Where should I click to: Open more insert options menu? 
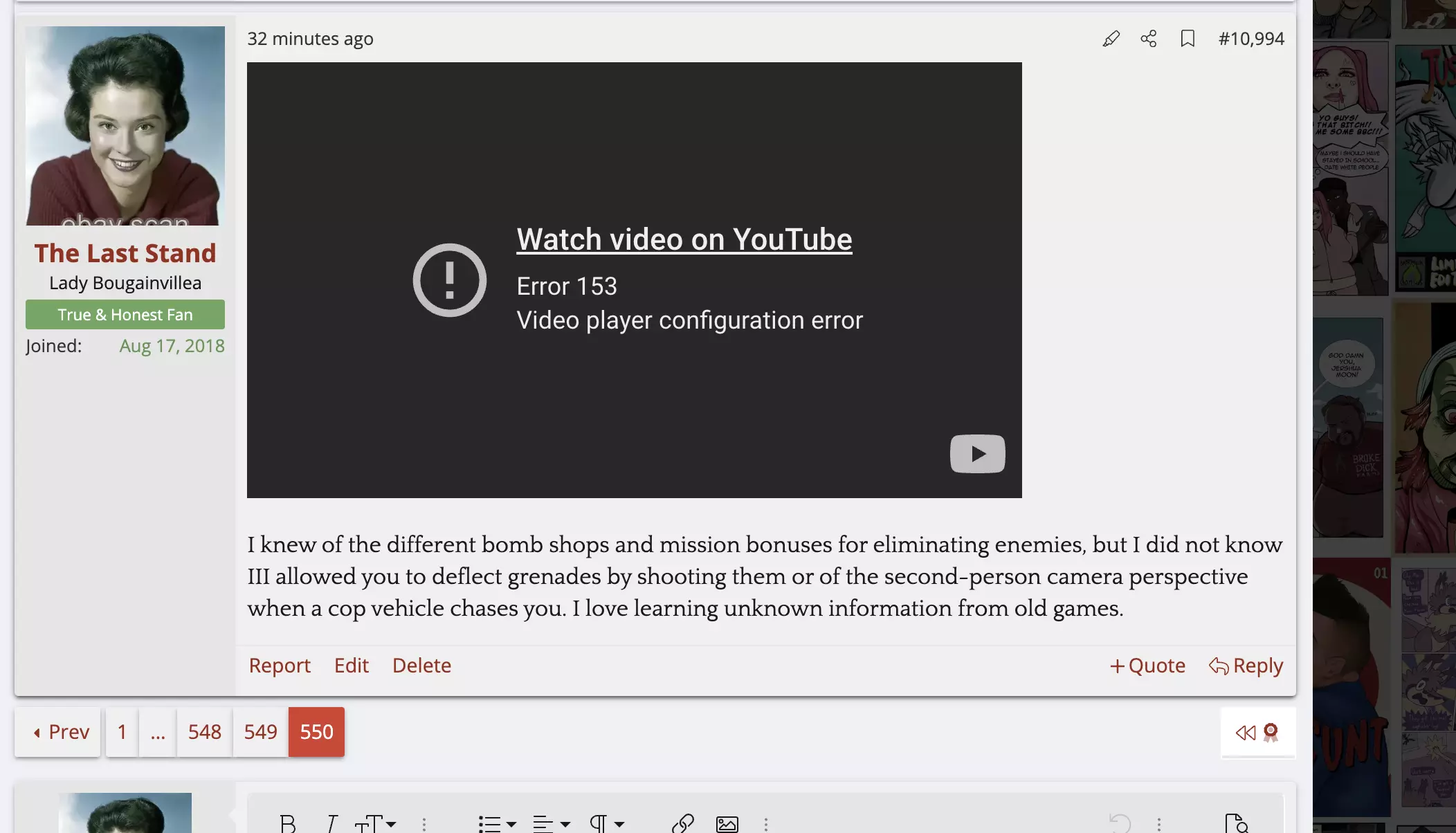tap(765, 824)
